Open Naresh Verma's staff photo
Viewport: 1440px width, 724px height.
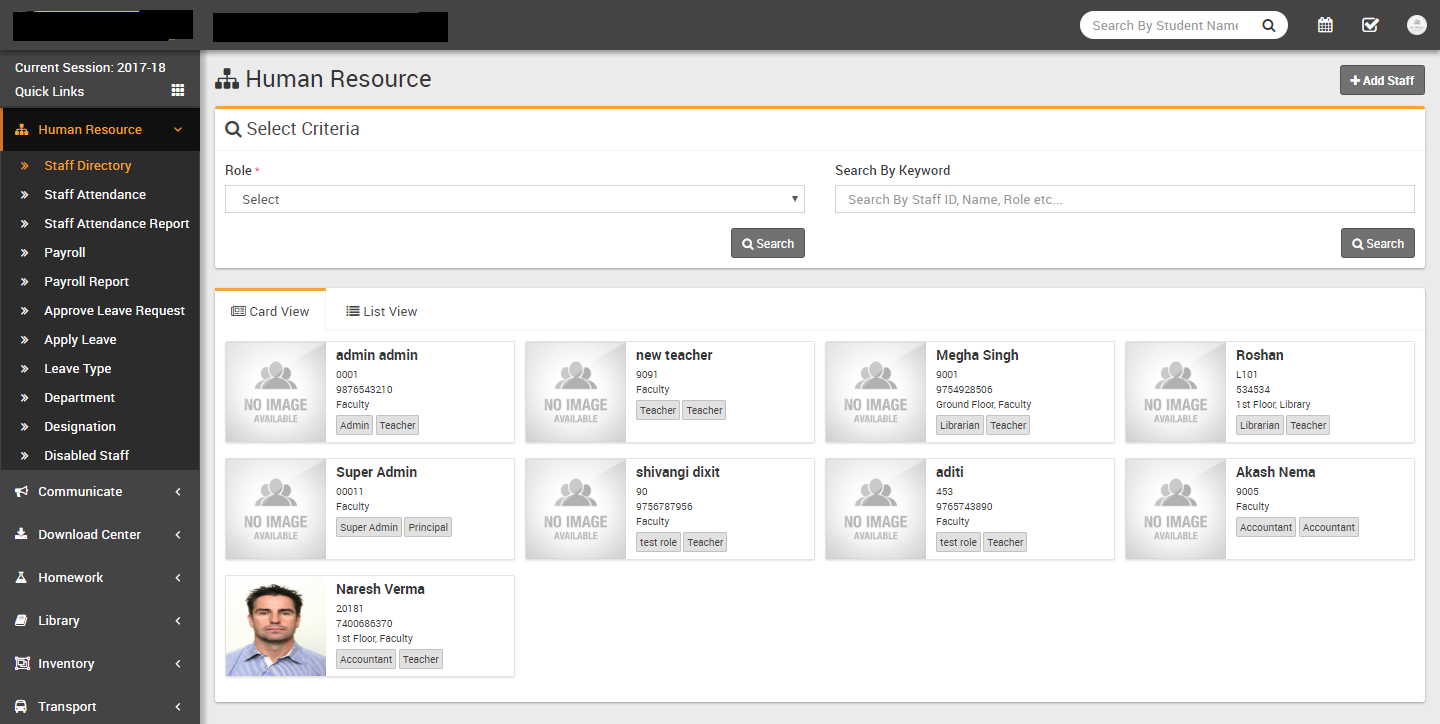click(276, 626)
